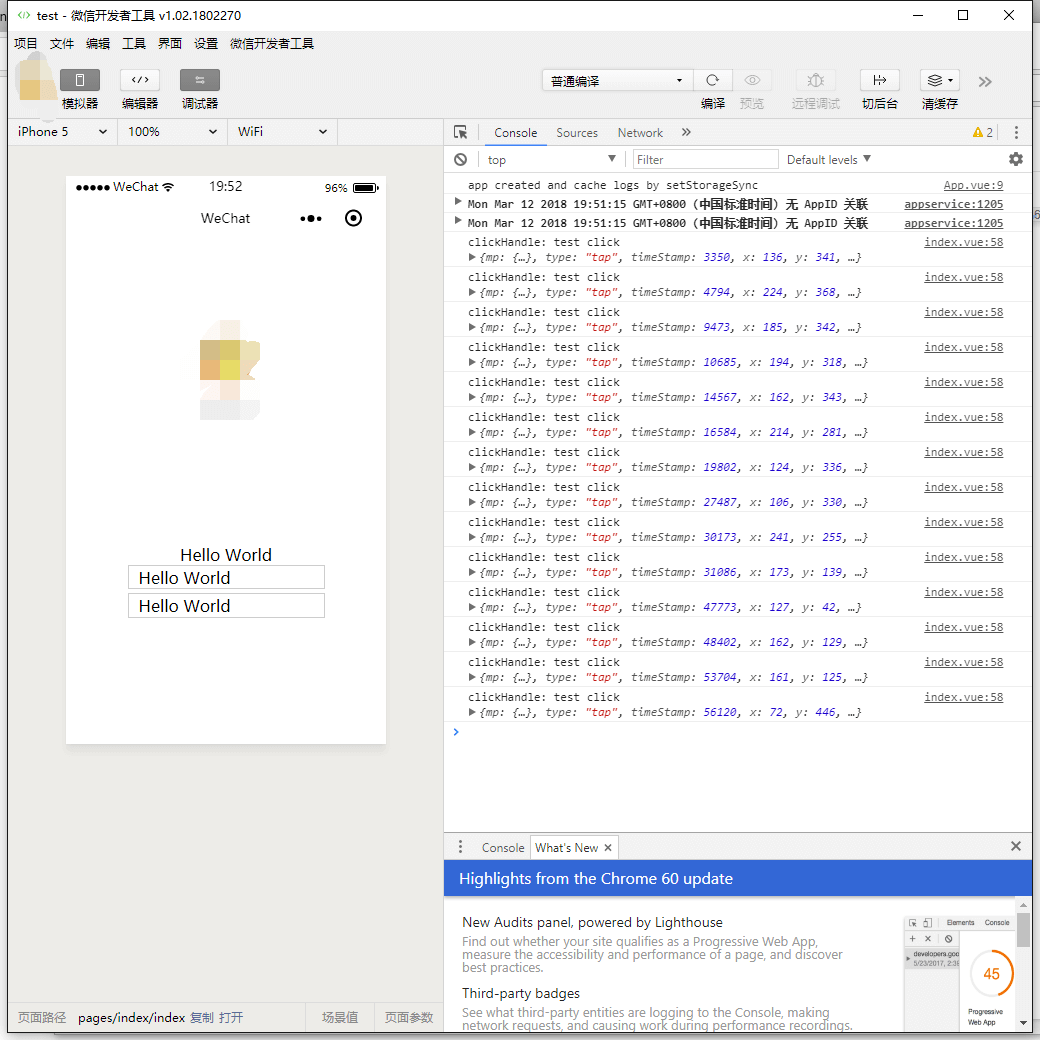
Task: Open the 文件 menu
Action: pyautogui.click(x=62, y=44)
